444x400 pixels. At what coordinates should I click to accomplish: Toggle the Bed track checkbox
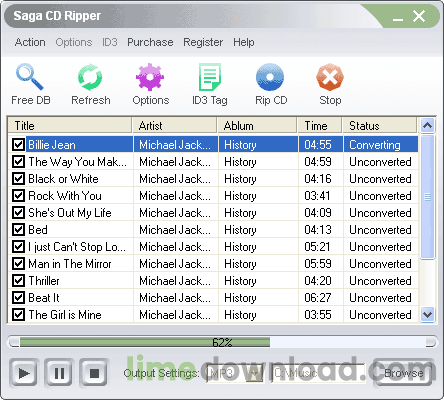[18, 230]
